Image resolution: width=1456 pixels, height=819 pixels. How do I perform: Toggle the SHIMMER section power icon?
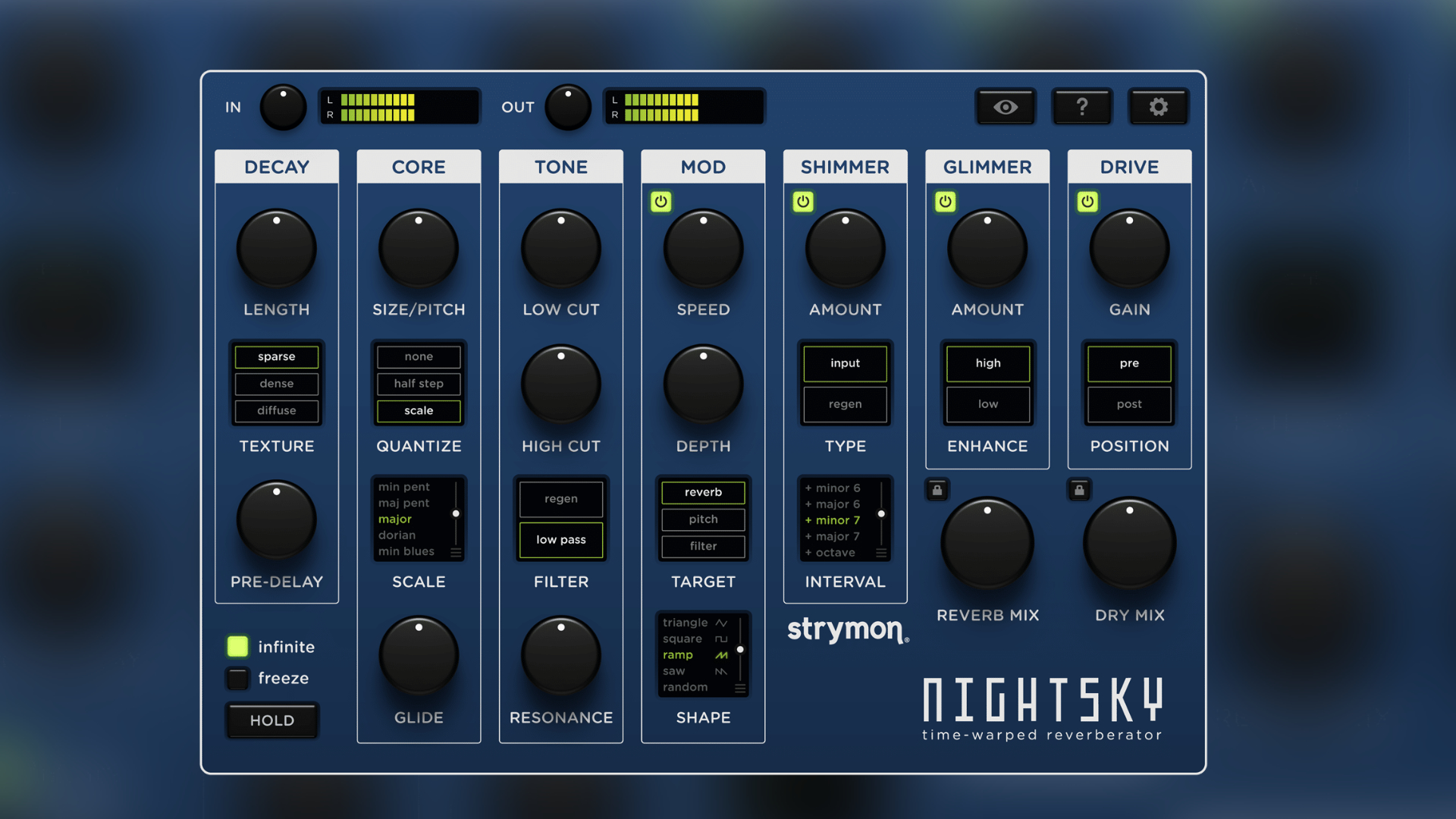tap(803, 202)
